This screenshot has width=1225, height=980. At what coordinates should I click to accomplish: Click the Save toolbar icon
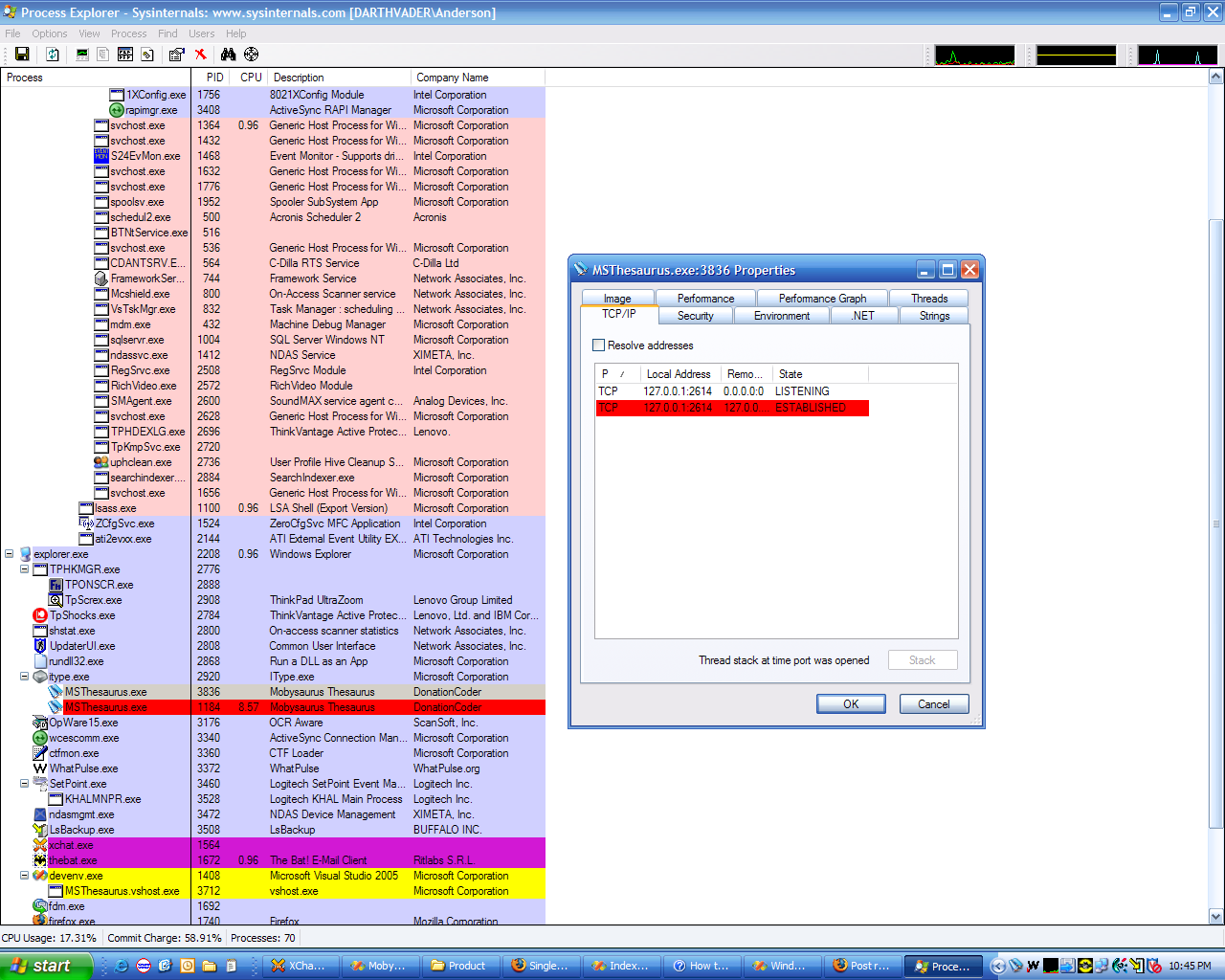click(22, 55)
